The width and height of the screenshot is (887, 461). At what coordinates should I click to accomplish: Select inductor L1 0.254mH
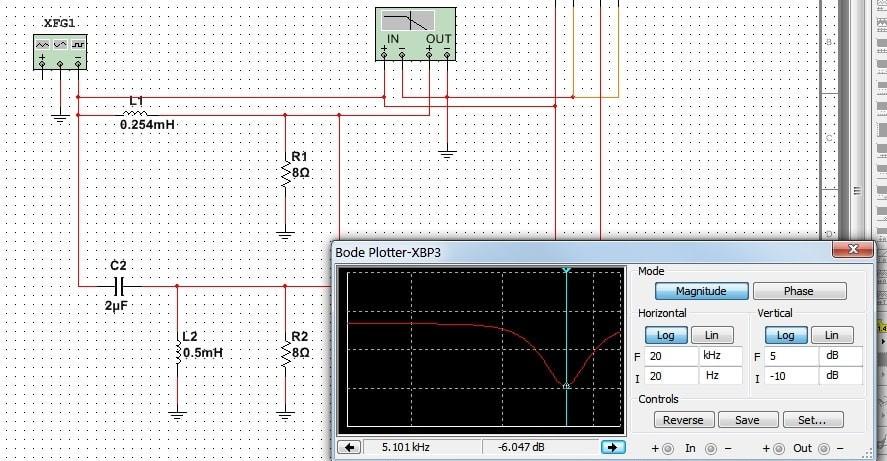[x=136, y=114]
